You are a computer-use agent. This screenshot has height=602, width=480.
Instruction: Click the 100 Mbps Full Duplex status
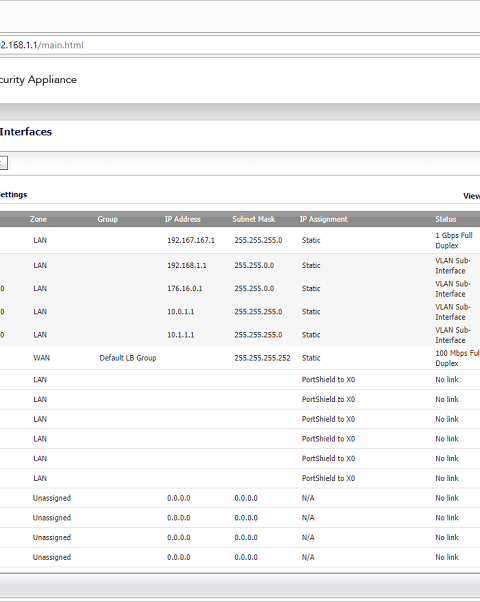tap(457, 358)
